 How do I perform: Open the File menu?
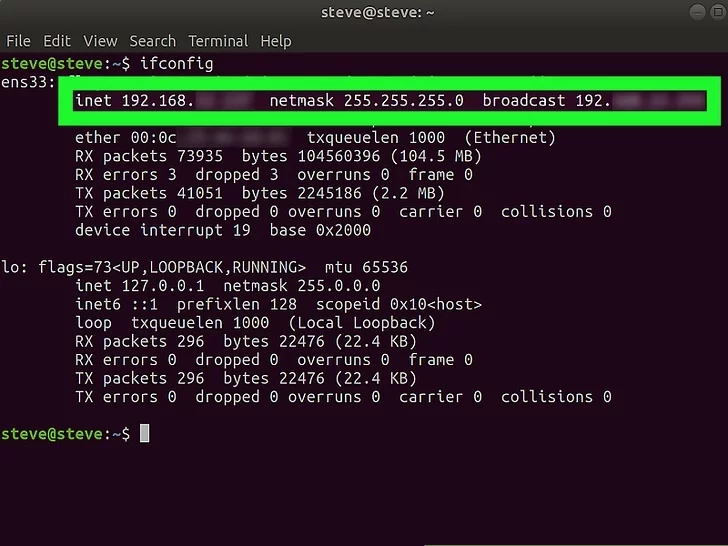pyautogui.click(x=18, y=41)
